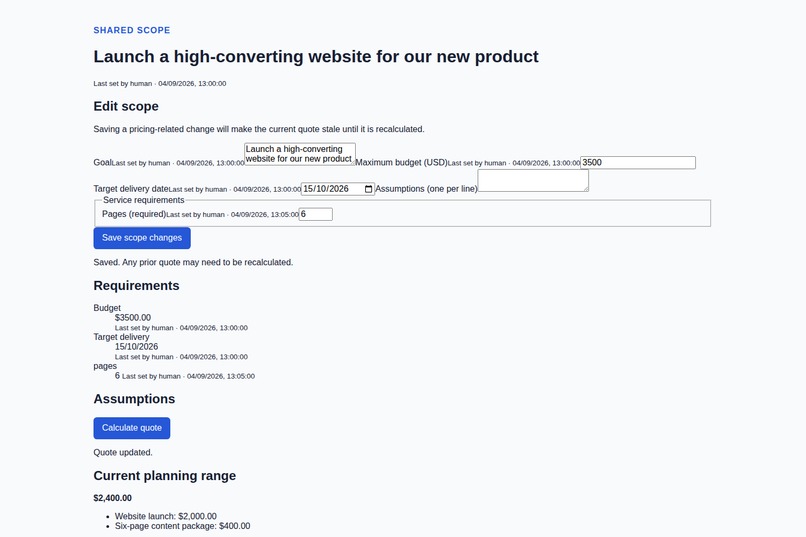Screen dimensions: 806x537
Task: Click the Pages (required) label
Action: (x=134, y=214)
